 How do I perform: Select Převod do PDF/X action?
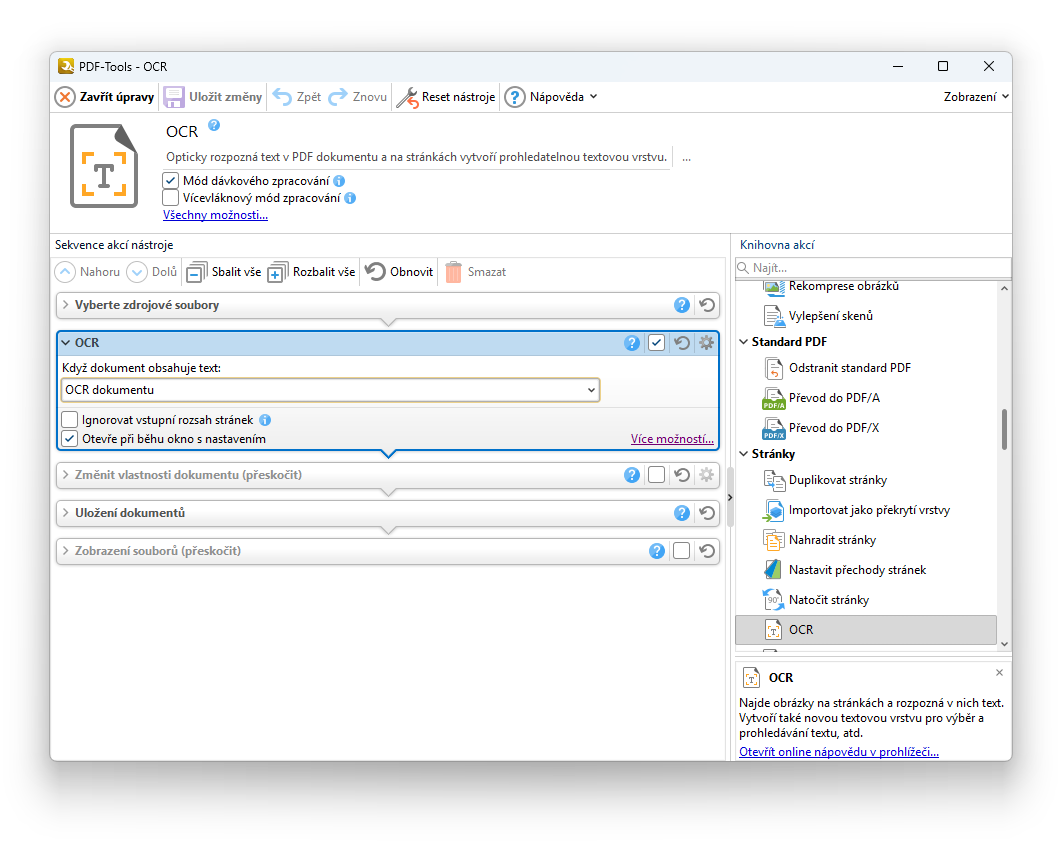click(834, 428)
